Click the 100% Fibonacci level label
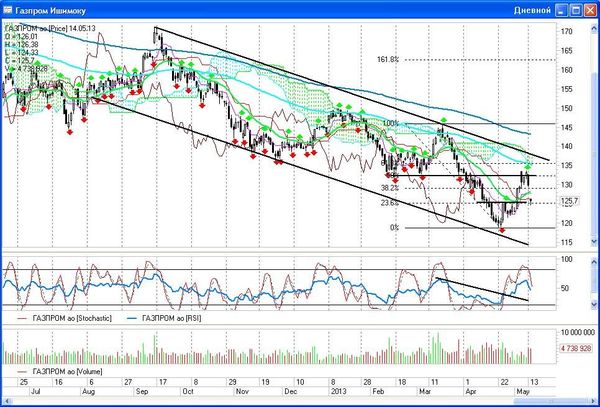The height and width of the screenshot is (407, 600). 390,124
